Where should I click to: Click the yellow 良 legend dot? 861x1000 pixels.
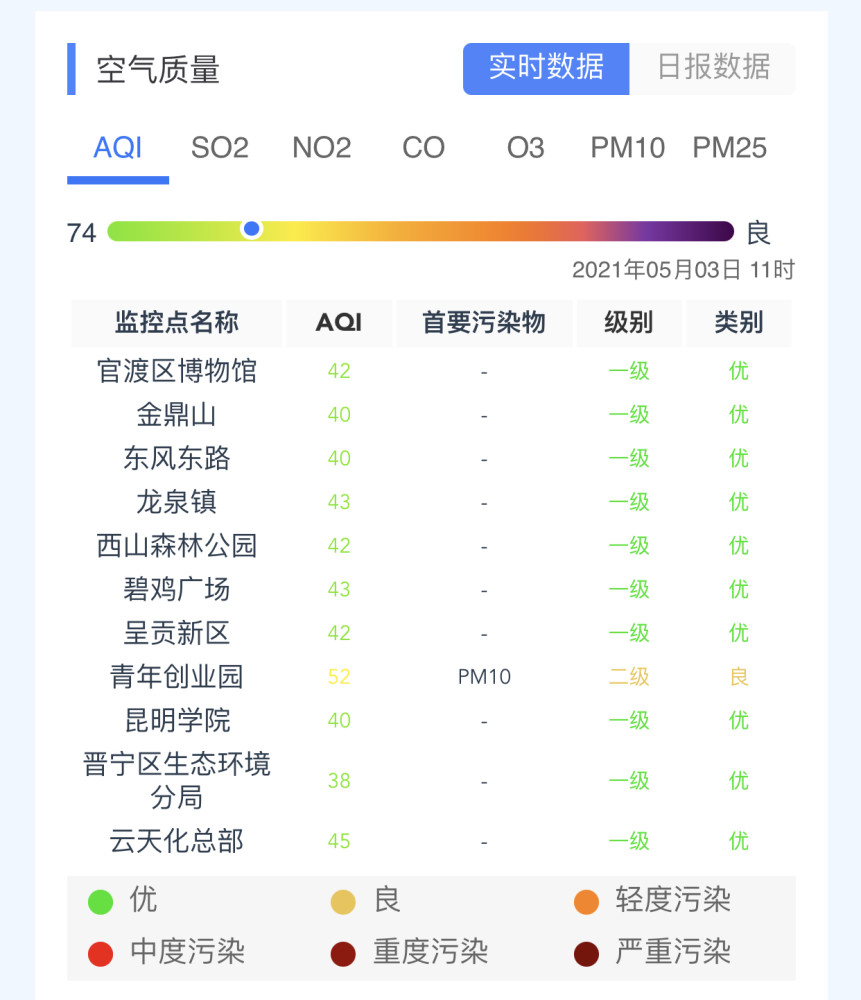pyautogui.click(x=343, y=902)
